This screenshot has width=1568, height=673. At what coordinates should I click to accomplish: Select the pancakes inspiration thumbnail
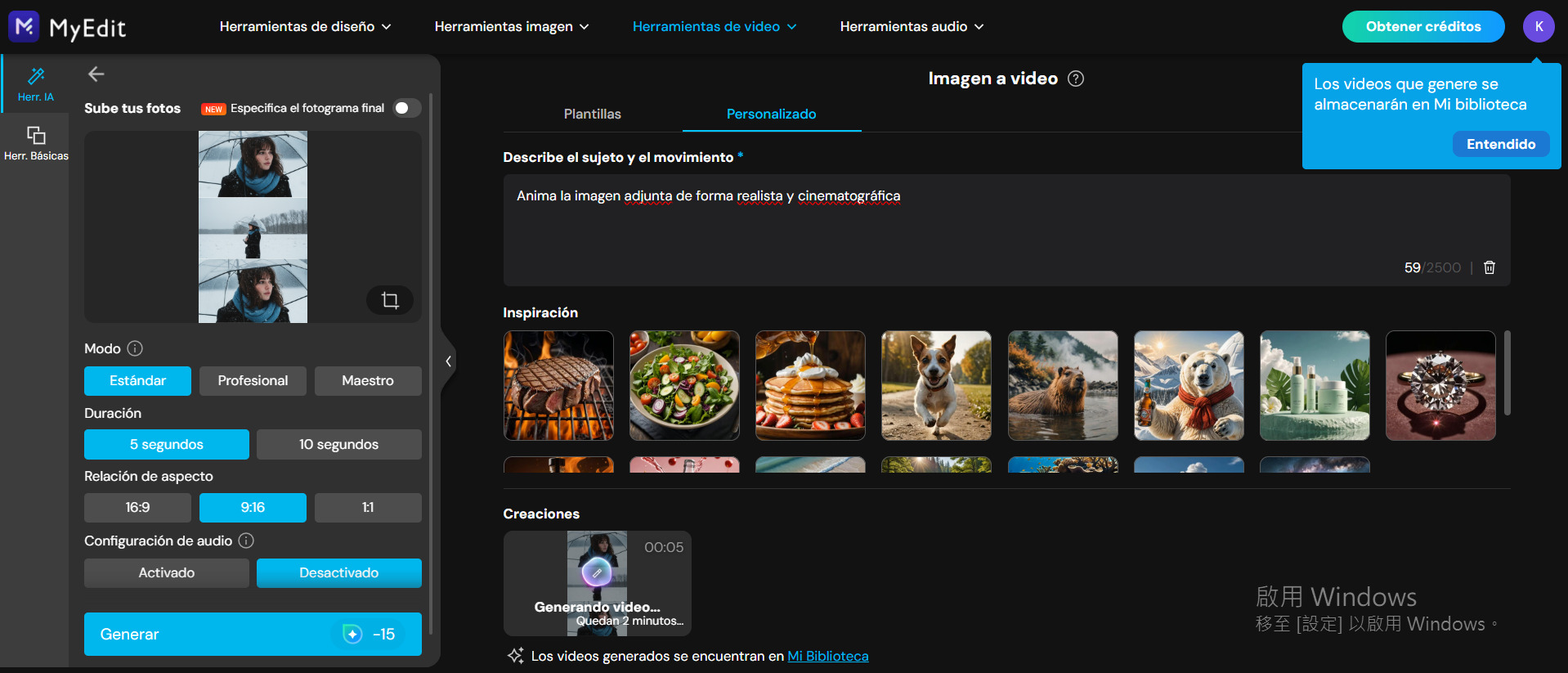point(810,386)
